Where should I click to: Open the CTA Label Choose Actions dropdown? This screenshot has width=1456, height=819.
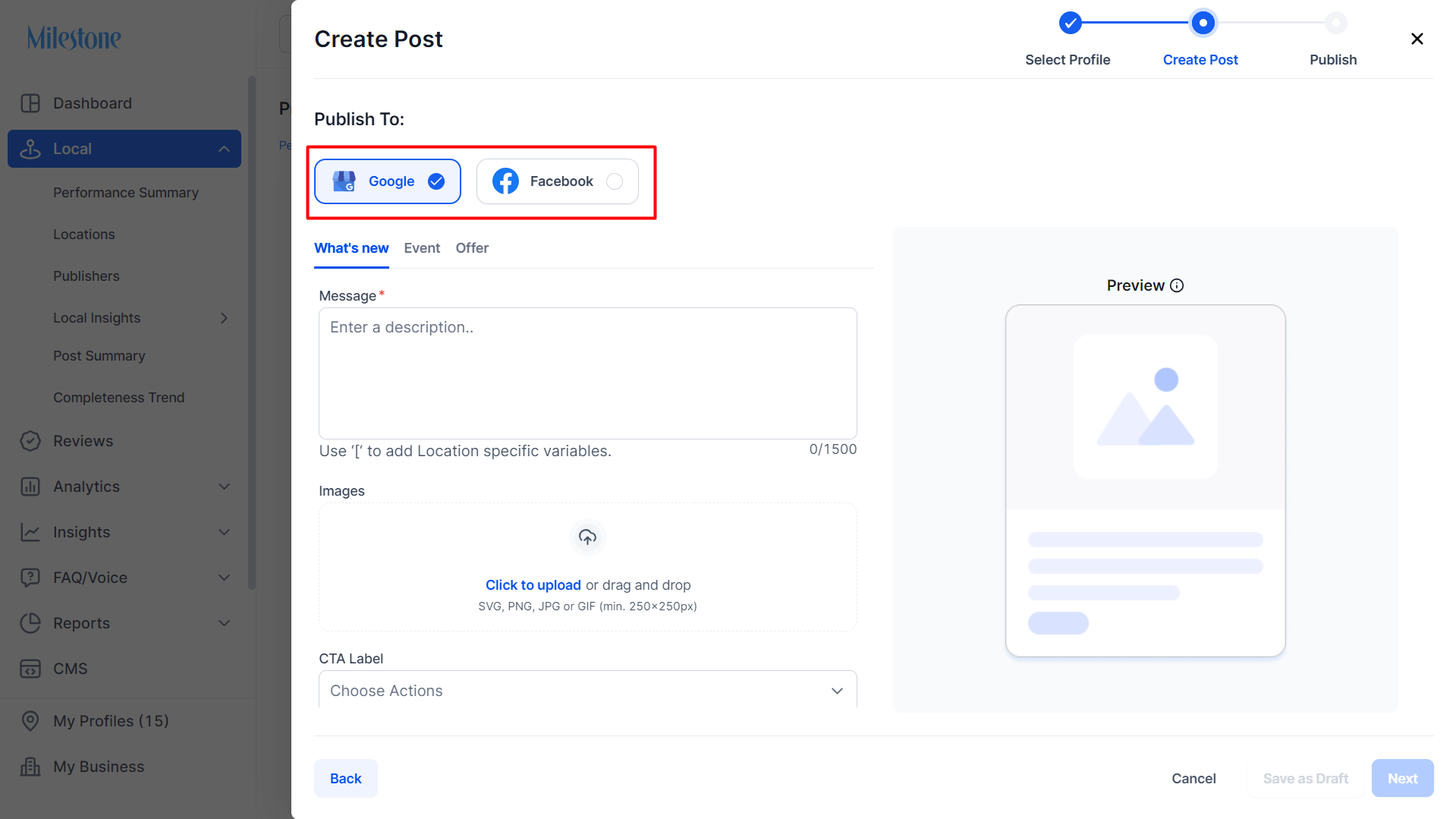tap(588, 691)
